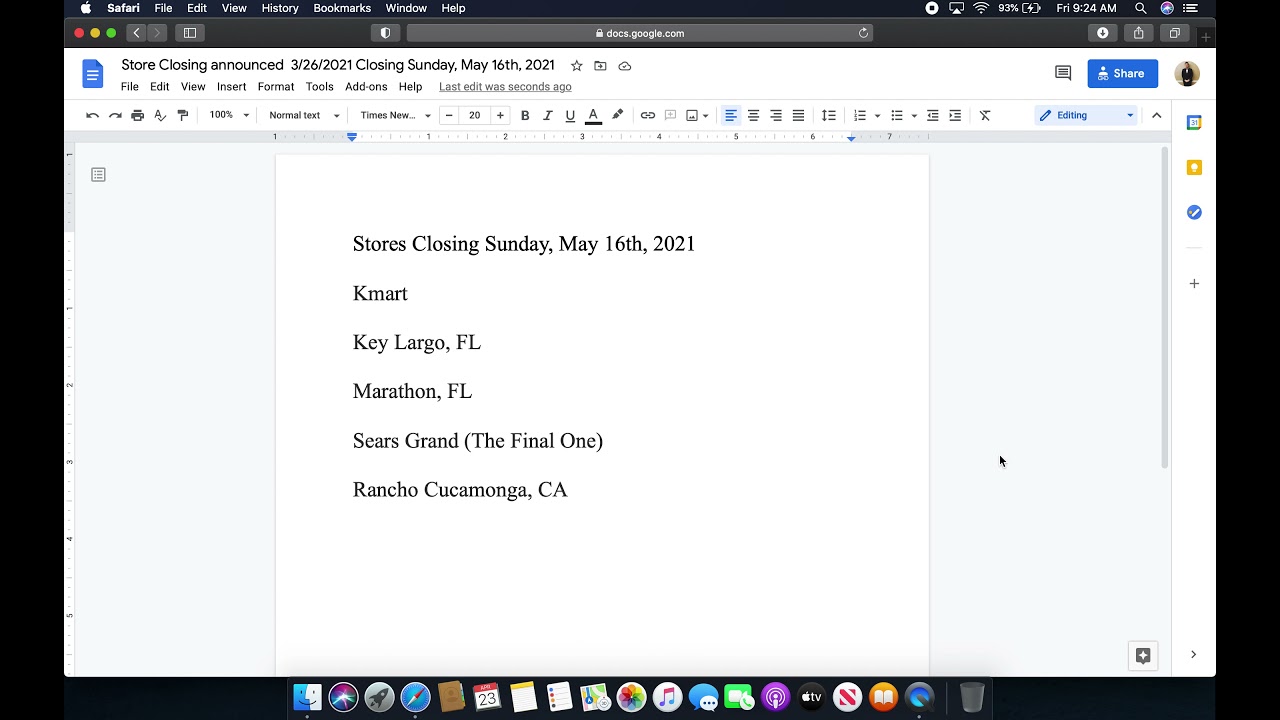Set right text alignment
This screenshot has width=1280, height=720.
[x=776, y=115]
